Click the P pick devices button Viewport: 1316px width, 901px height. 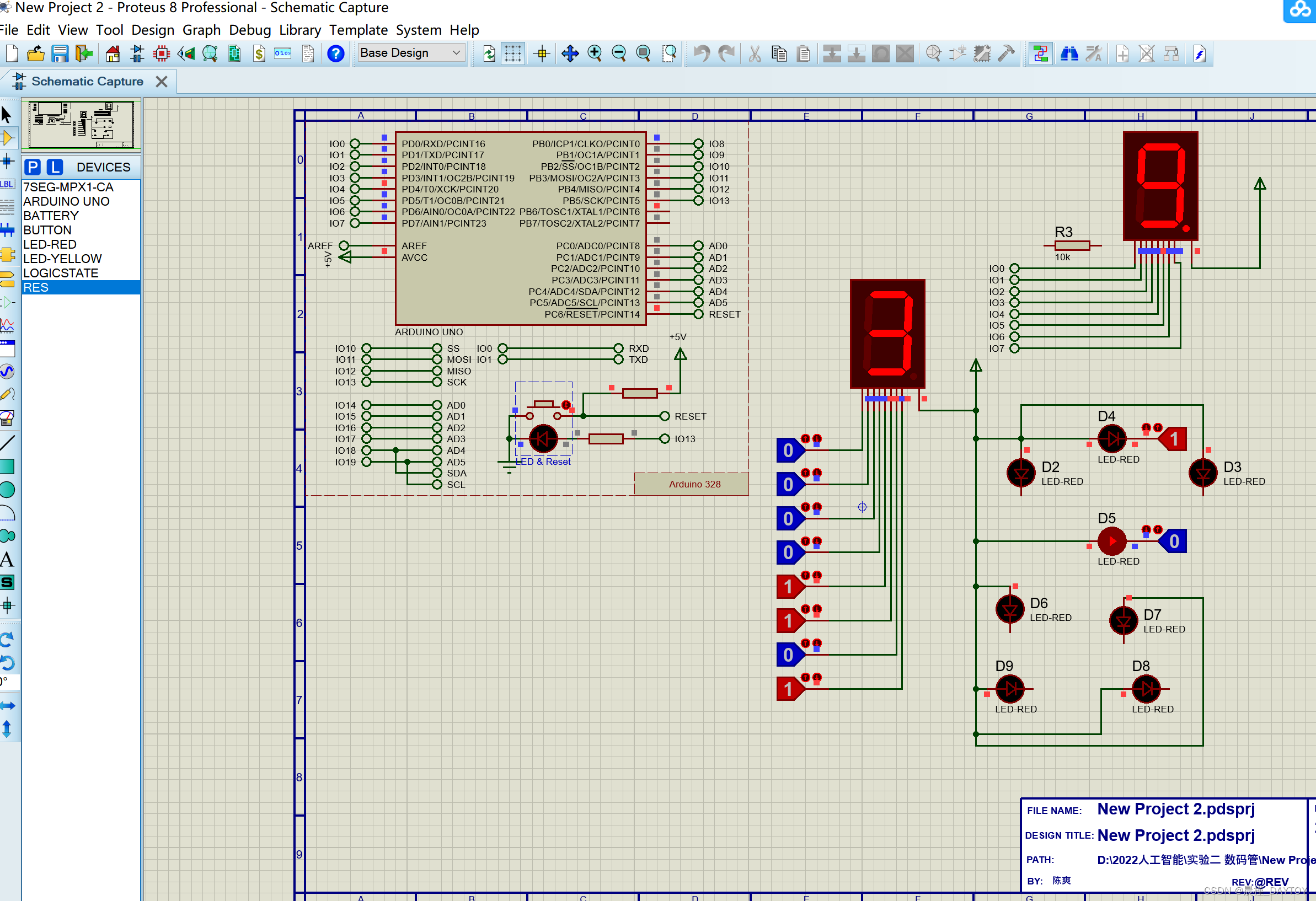tap(33, 167)
